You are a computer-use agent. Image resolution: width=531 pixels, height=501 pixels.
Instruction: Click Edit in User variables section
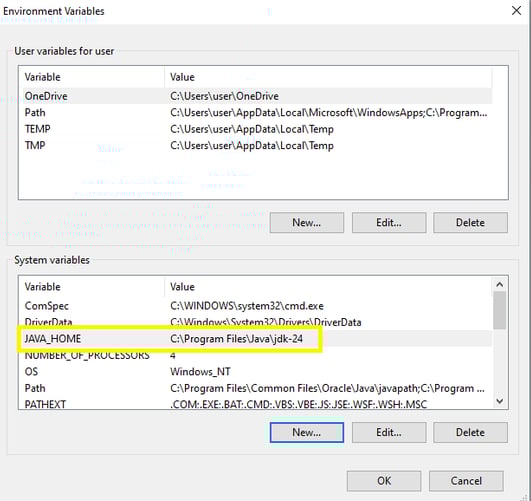click(389, 223)
